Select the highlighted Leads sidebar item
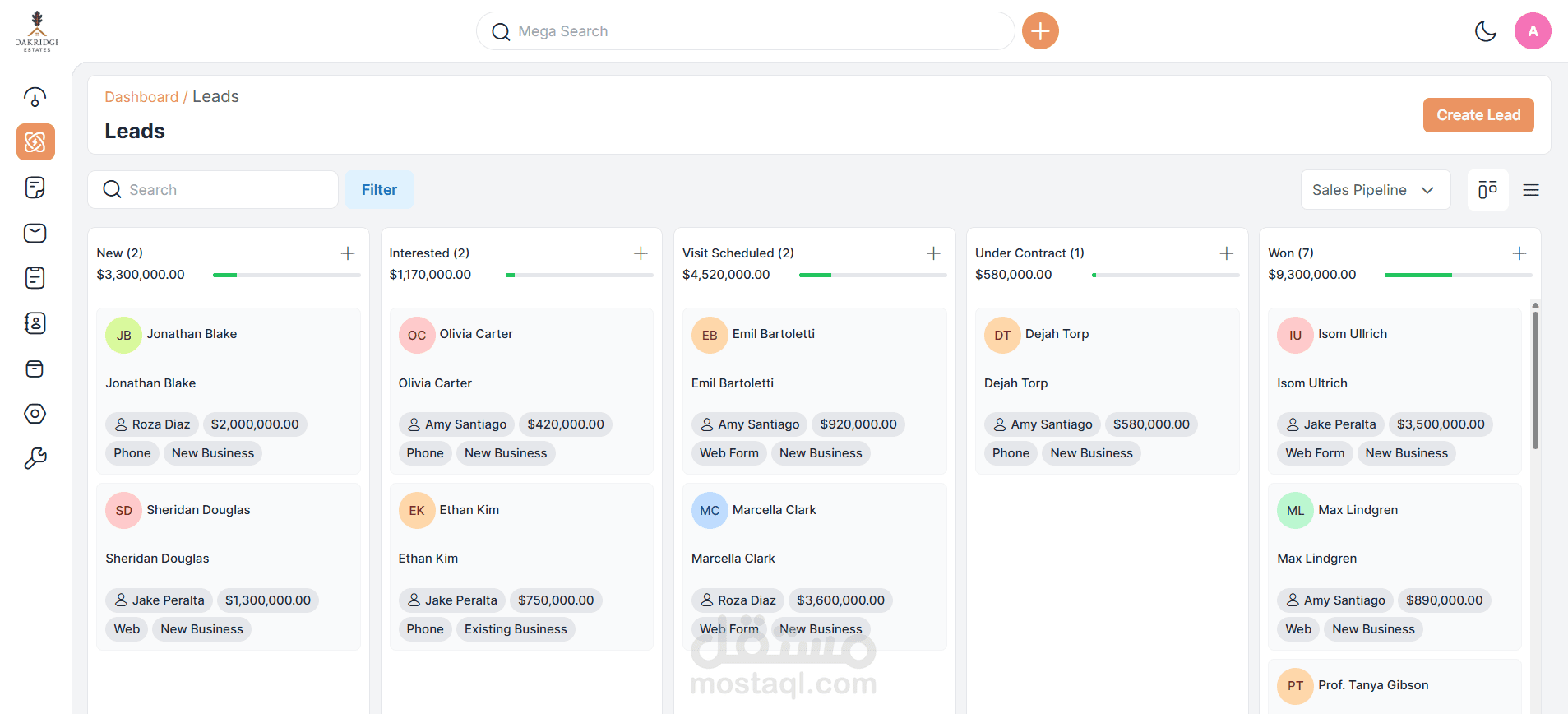This screenshot has height=714, width=1568. [x=35, y=142]
